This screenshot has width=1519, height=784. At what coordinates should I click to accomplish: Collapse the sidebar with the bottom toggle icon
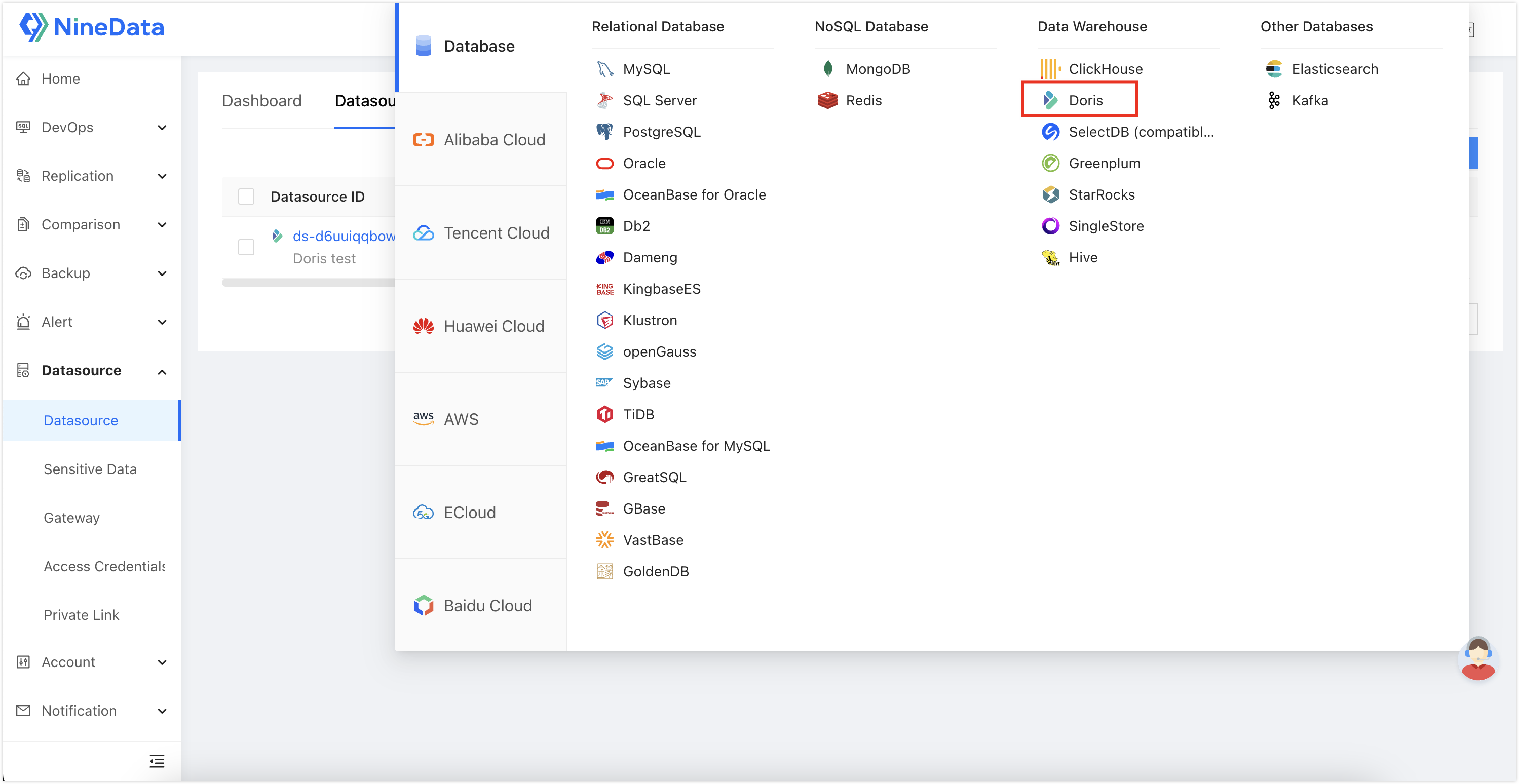[x=157, y=760]
